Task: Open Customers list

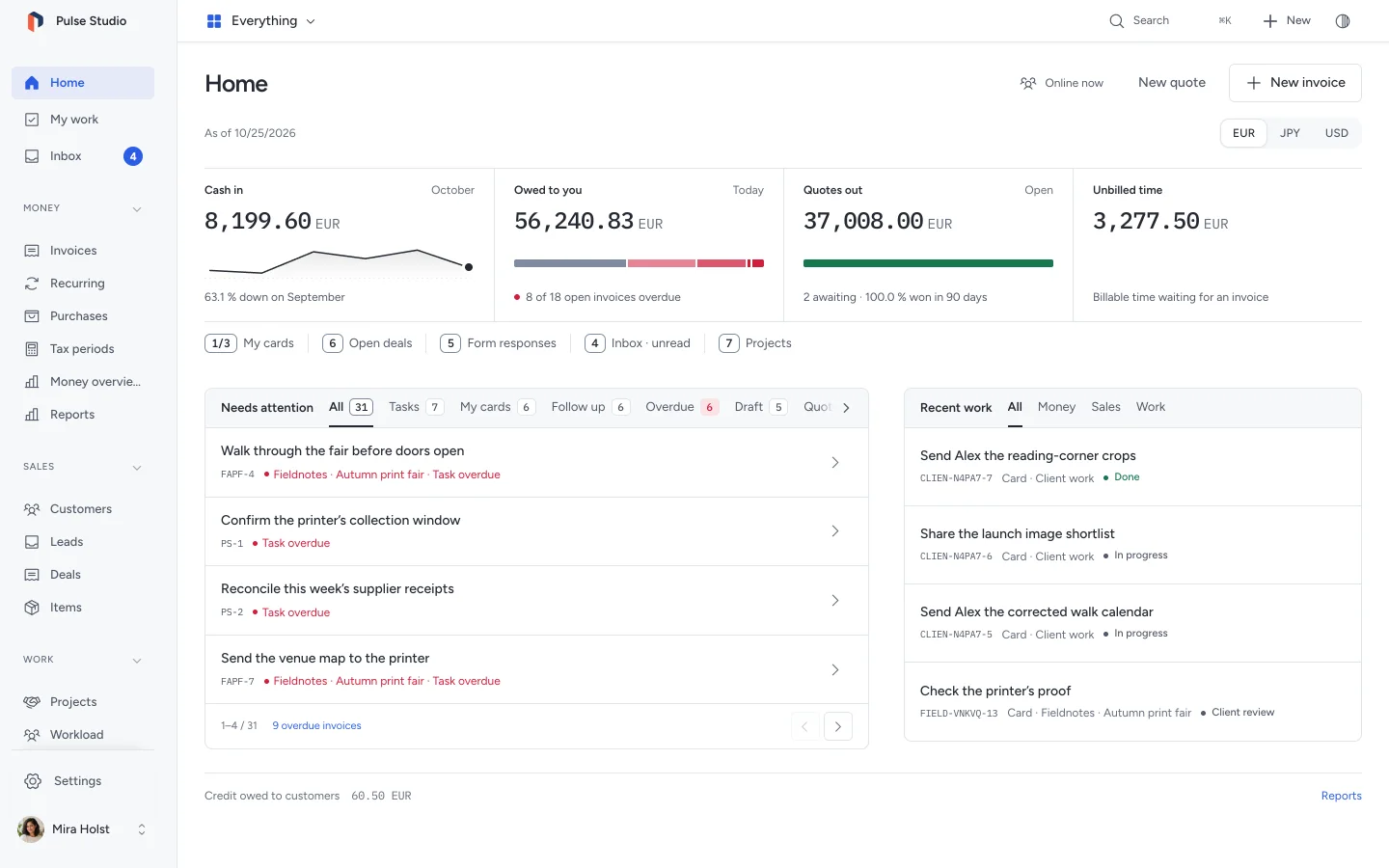Action: pyautogui.click(x=83, y=509)
